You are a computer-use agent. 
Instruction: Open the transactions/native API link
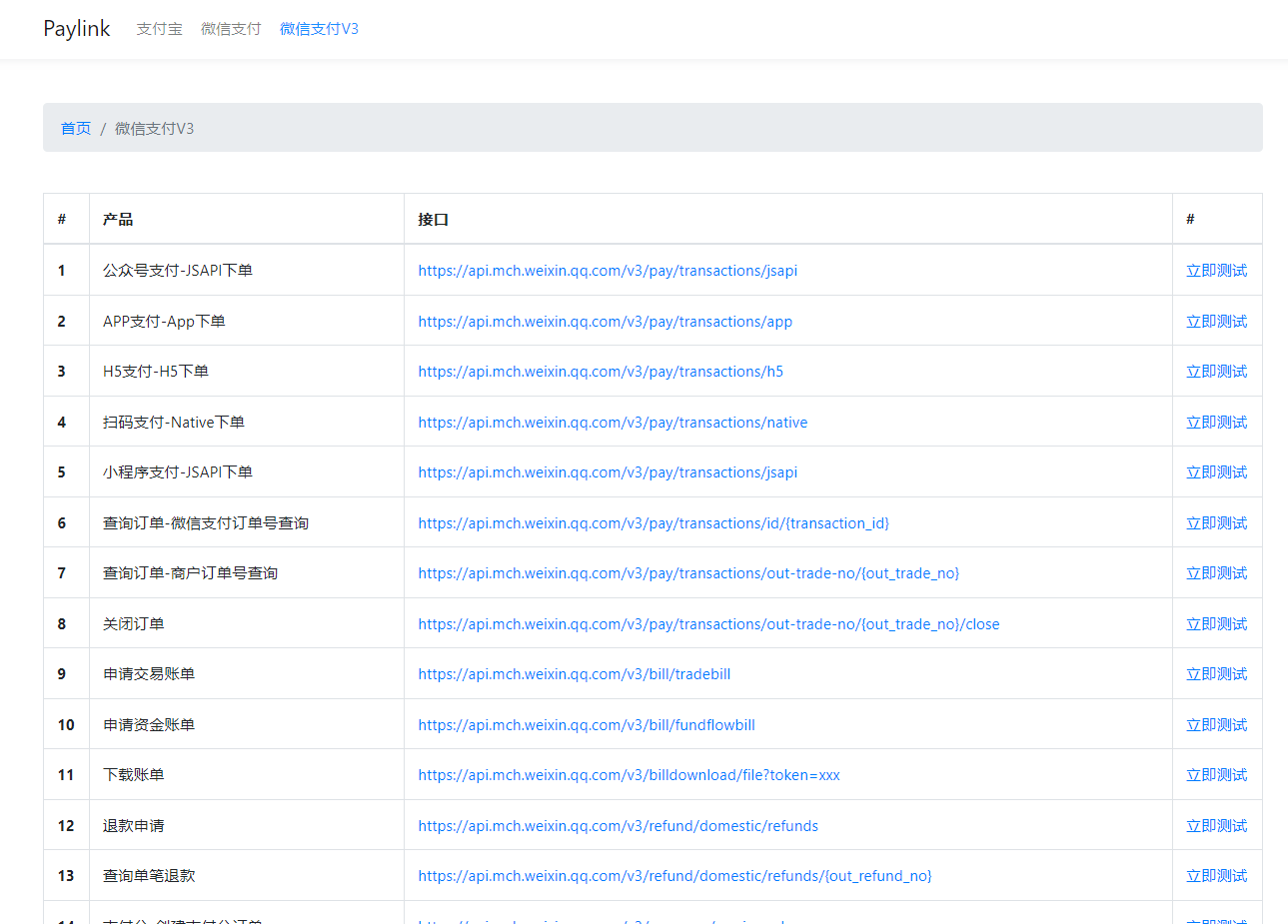613,423
